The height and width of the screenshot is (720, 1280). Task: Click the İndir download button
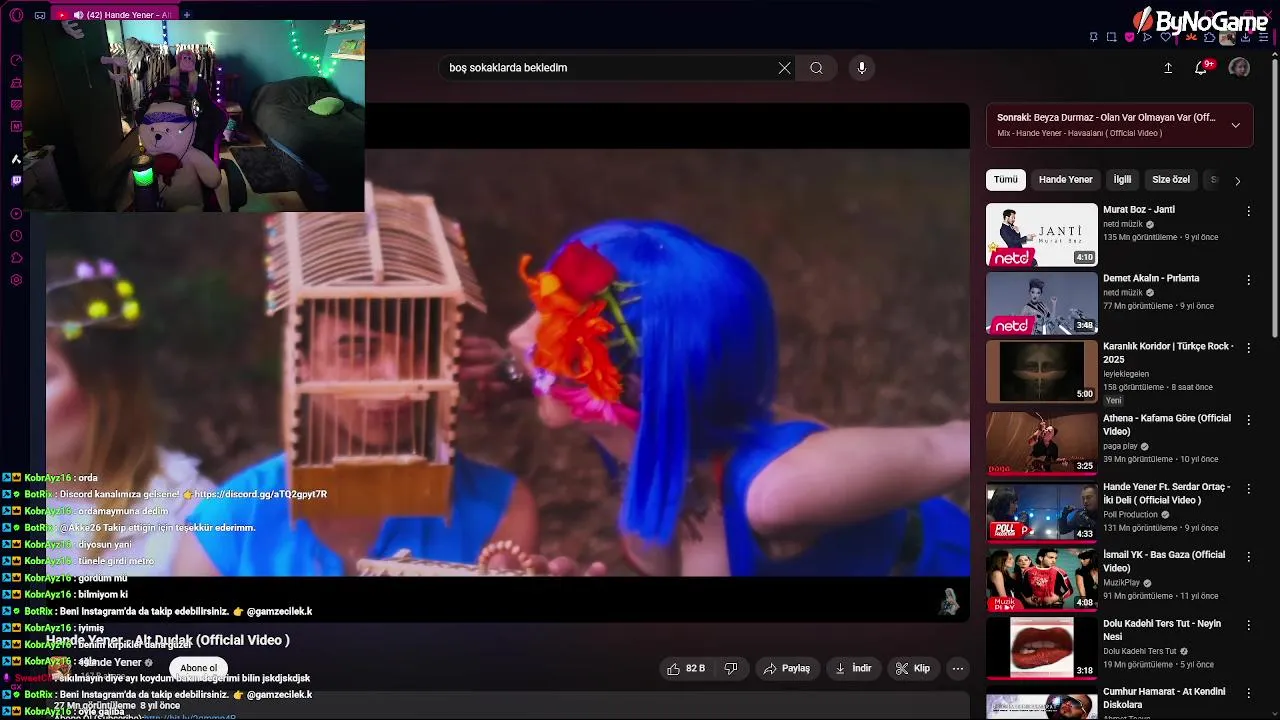[x=854, y=668]
